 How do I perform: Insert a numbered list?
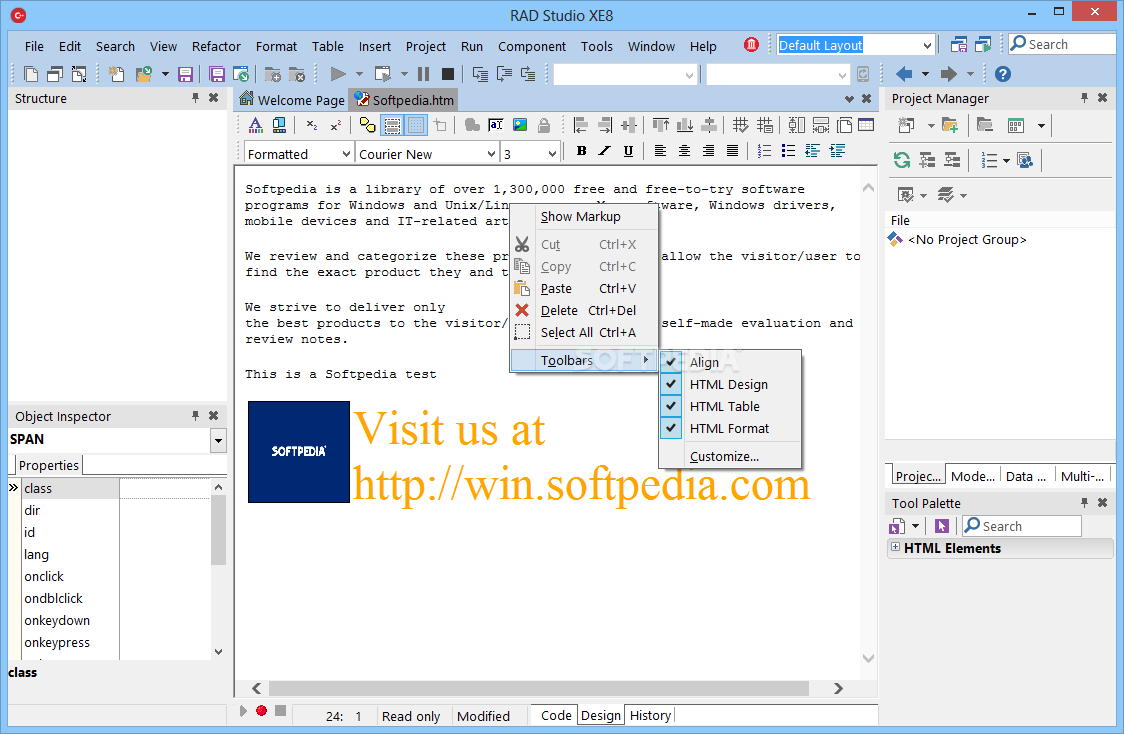pyautogui.click(x=764, y=151)
